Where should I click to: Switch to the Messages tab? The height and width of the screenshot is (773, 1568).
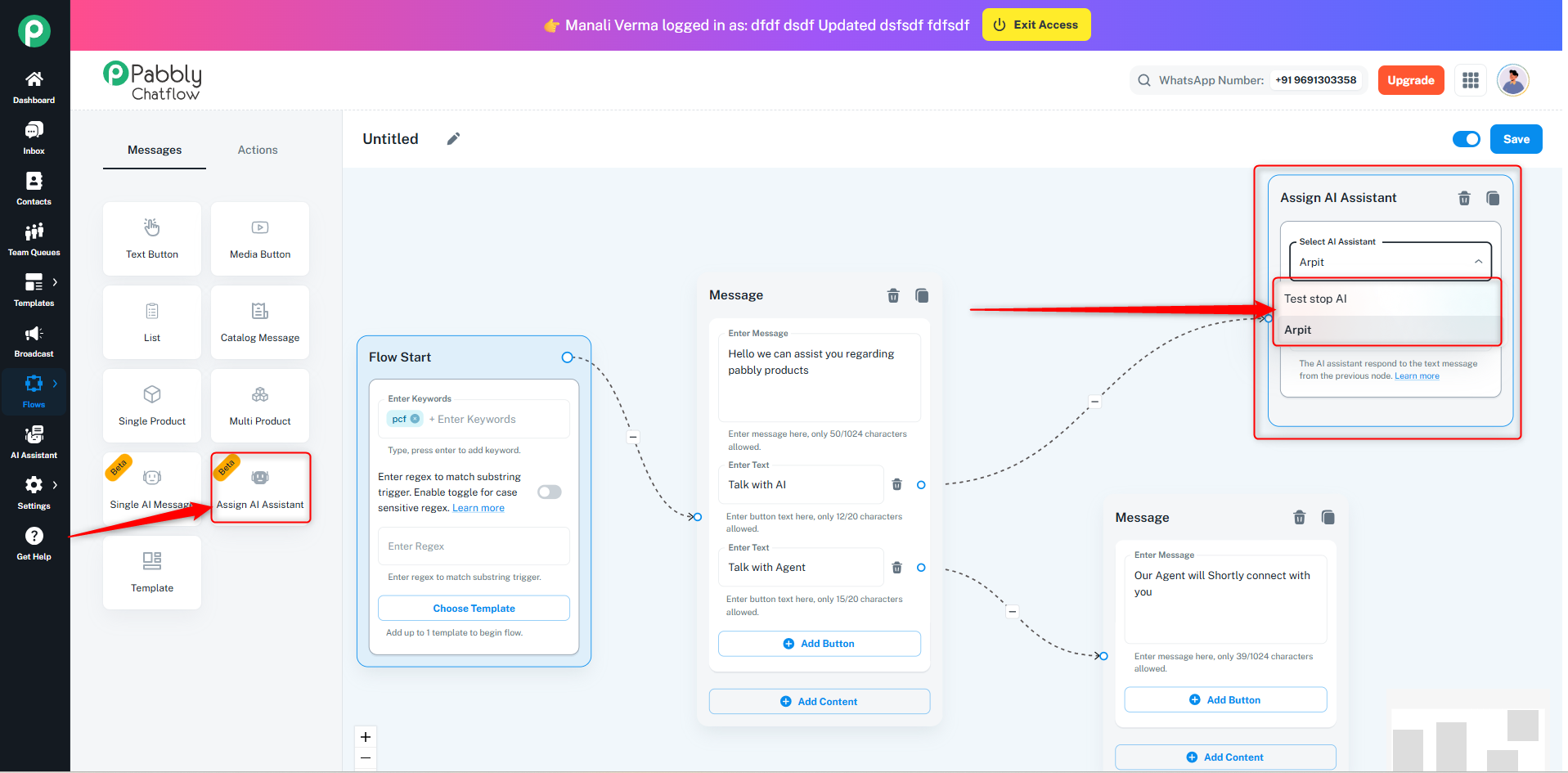(155, 151)
